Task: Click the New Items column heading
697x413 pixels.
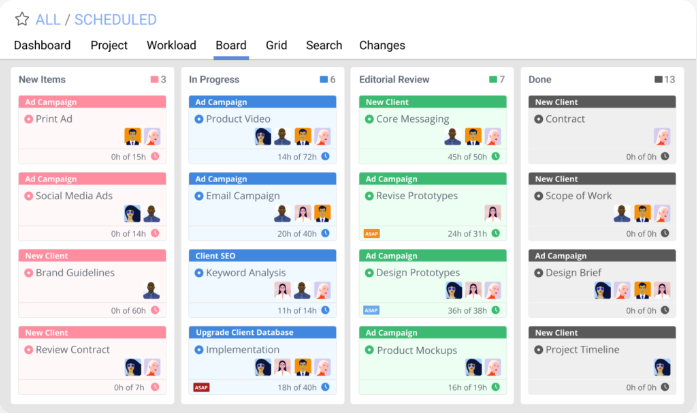Action: [x=42, y=80]
